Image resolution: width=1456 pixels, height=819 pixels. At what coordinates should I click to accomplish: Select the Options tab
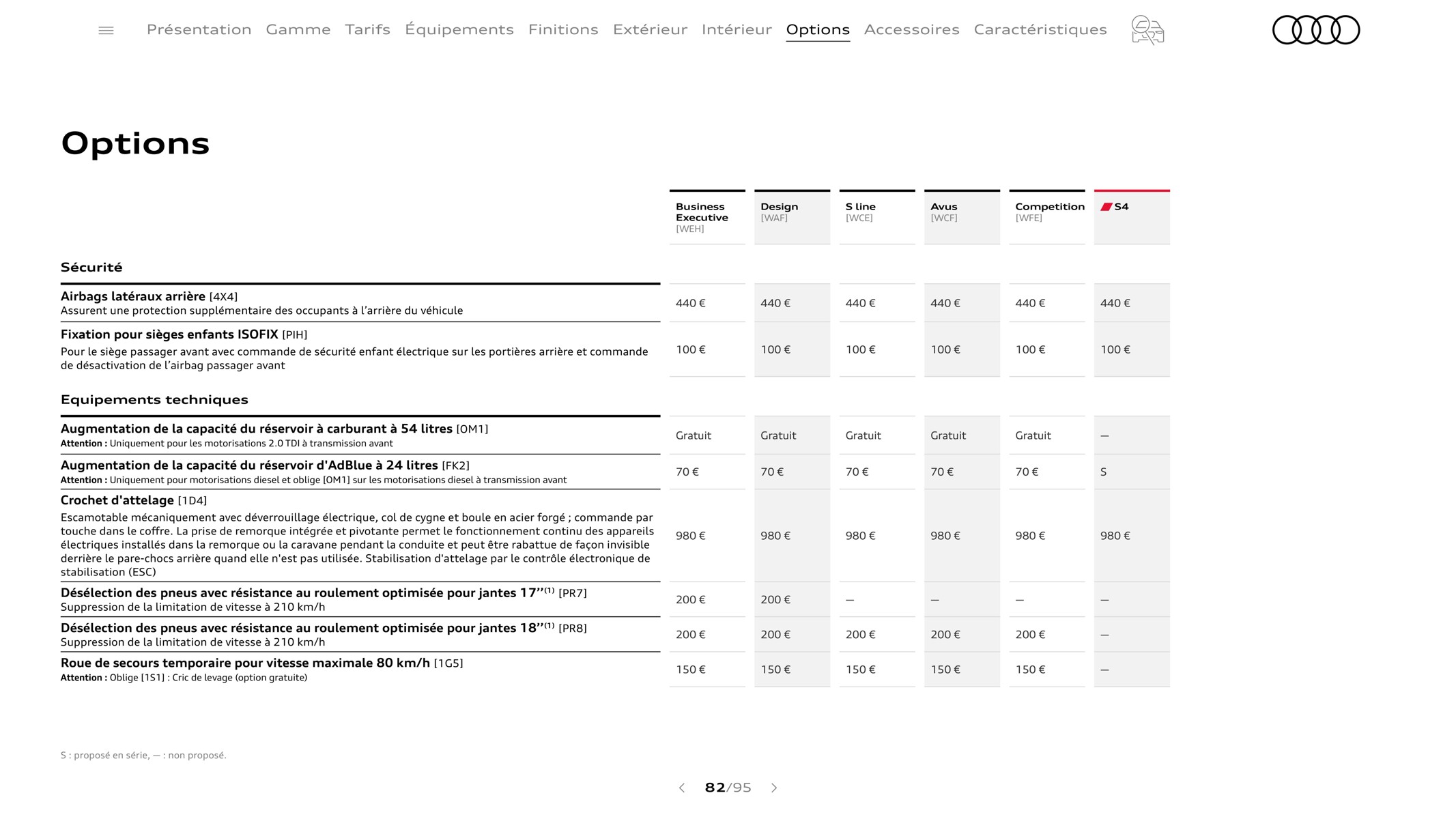point(818,29)
